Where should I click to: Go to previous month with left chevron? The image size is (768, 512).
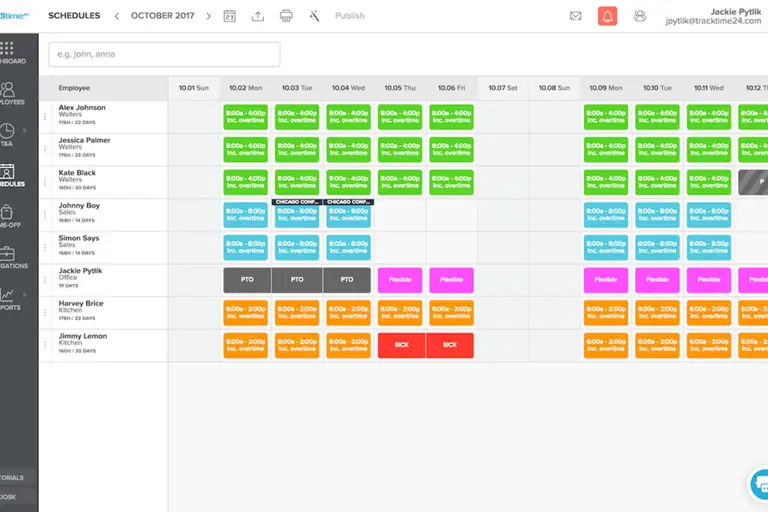pos(116,16)
